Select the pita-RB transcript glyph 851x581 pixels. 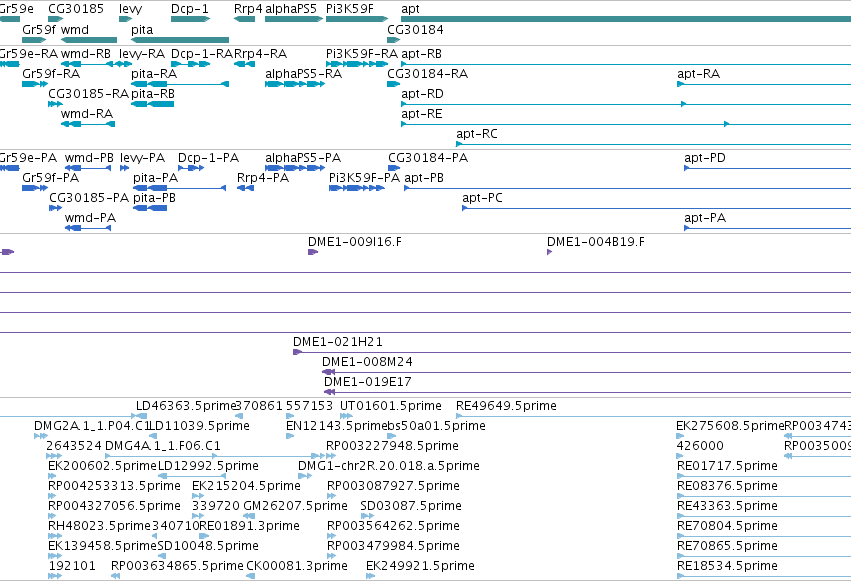(x=153, y=104)
